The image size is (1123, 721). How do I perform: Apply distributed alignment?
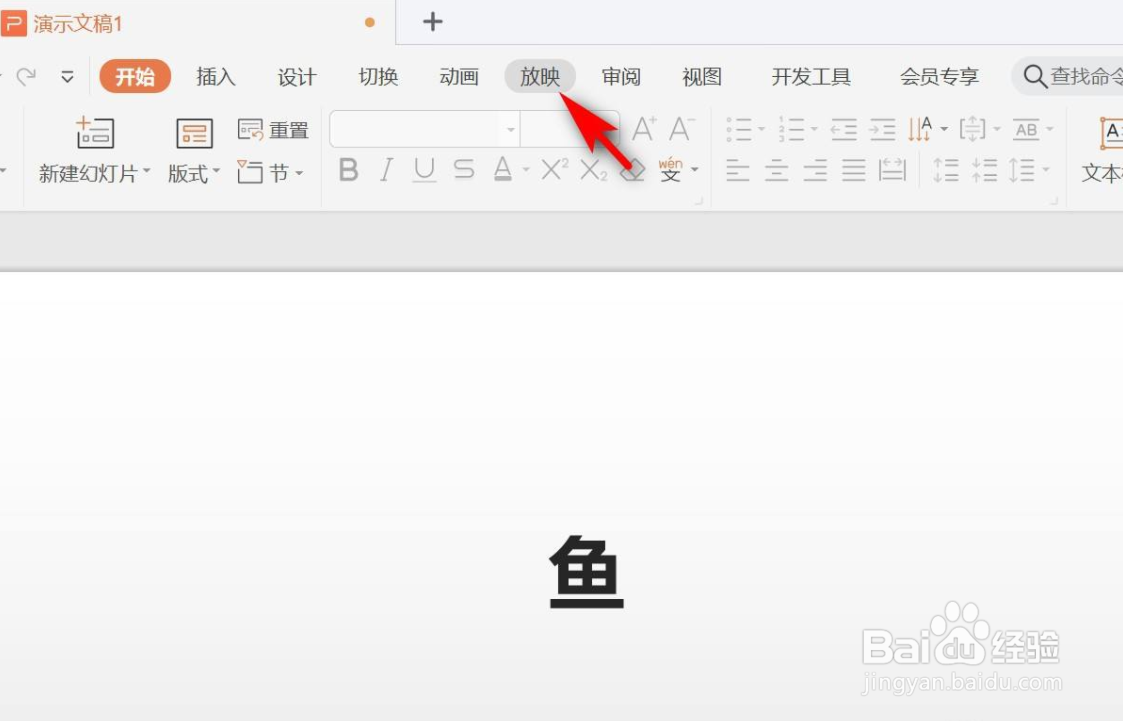point(892,170)
